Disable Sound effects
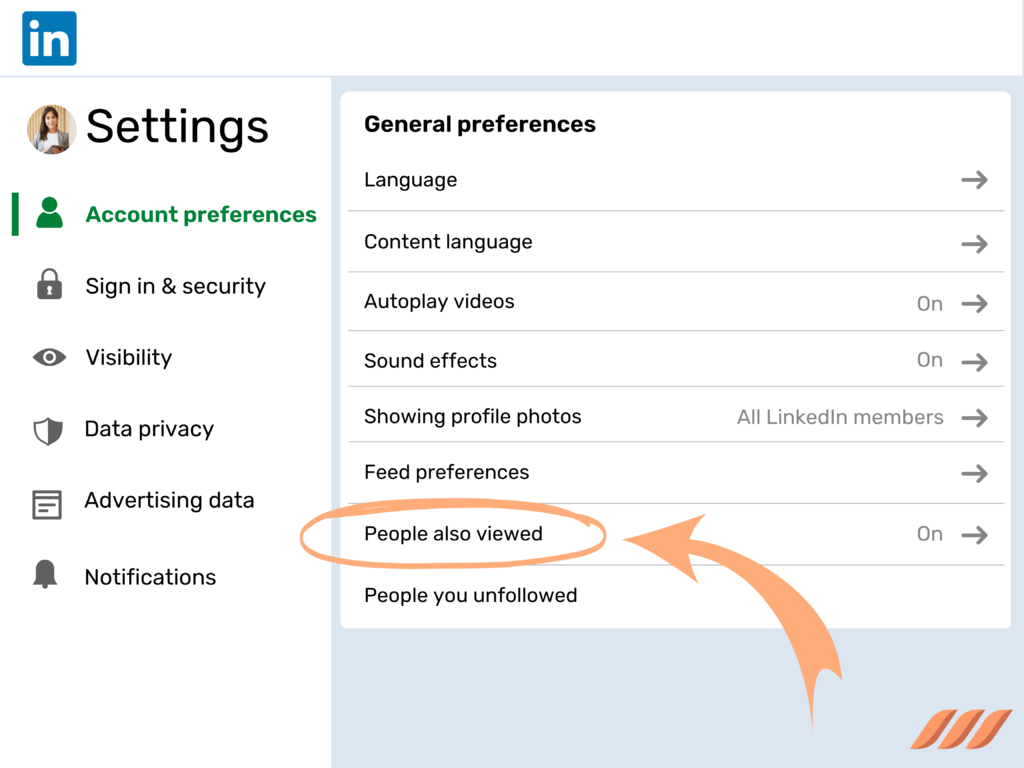Image resolution: width=1024 pixels, height=768 pixels. tap(928, 361)
